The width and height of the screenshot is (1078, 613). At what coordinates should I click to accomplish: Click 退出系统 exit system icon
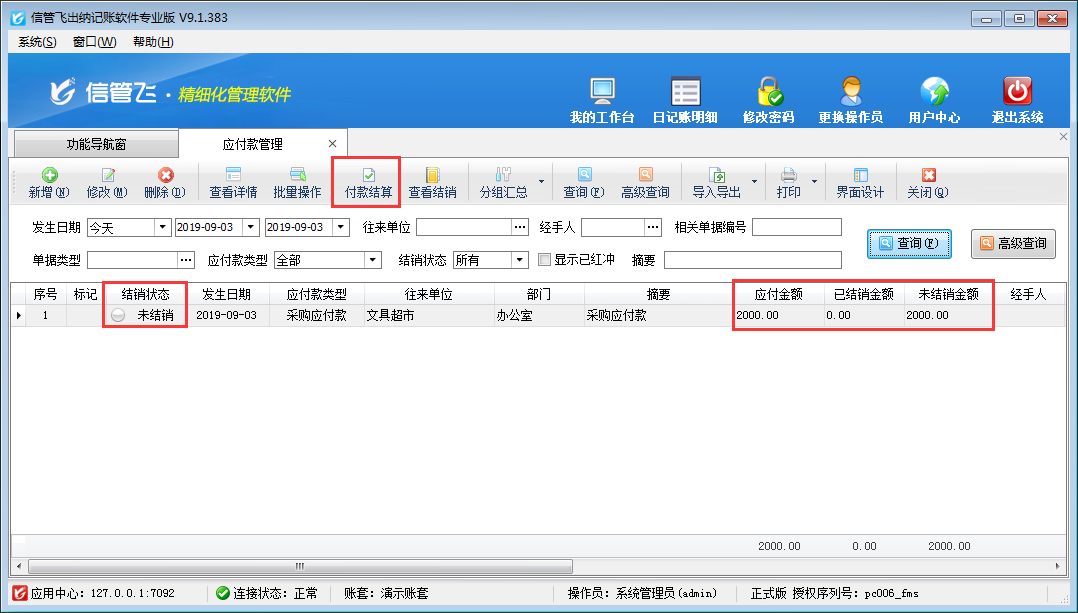[x=1017, y=100]
